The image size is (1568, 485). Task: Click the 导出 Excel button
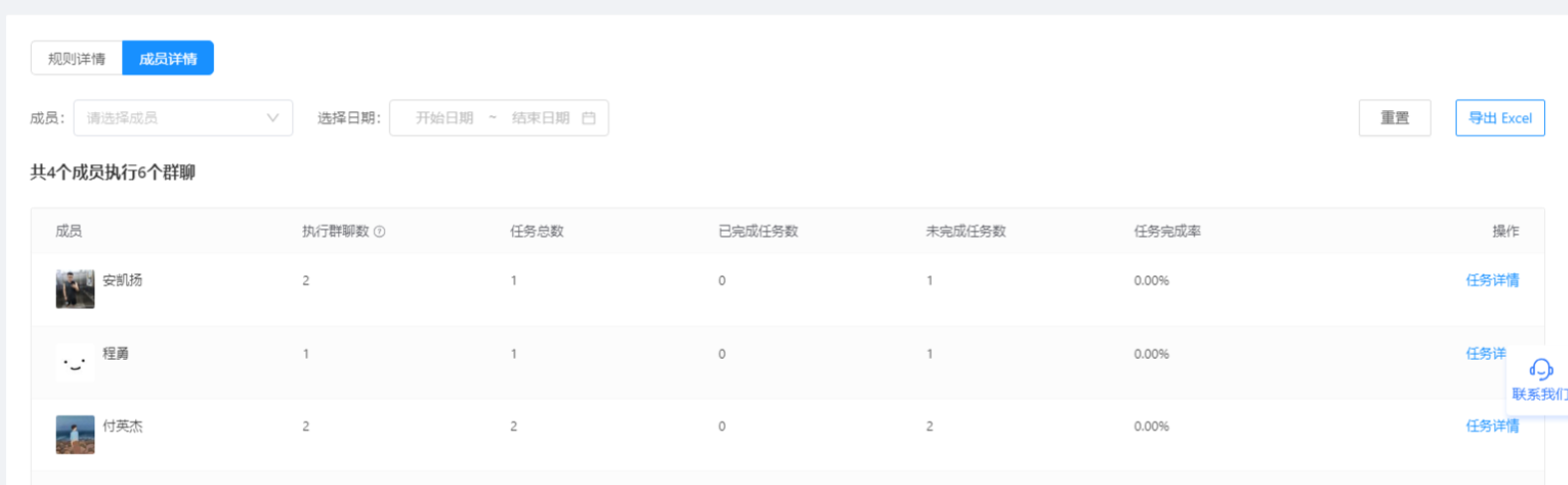point(1500,118)
